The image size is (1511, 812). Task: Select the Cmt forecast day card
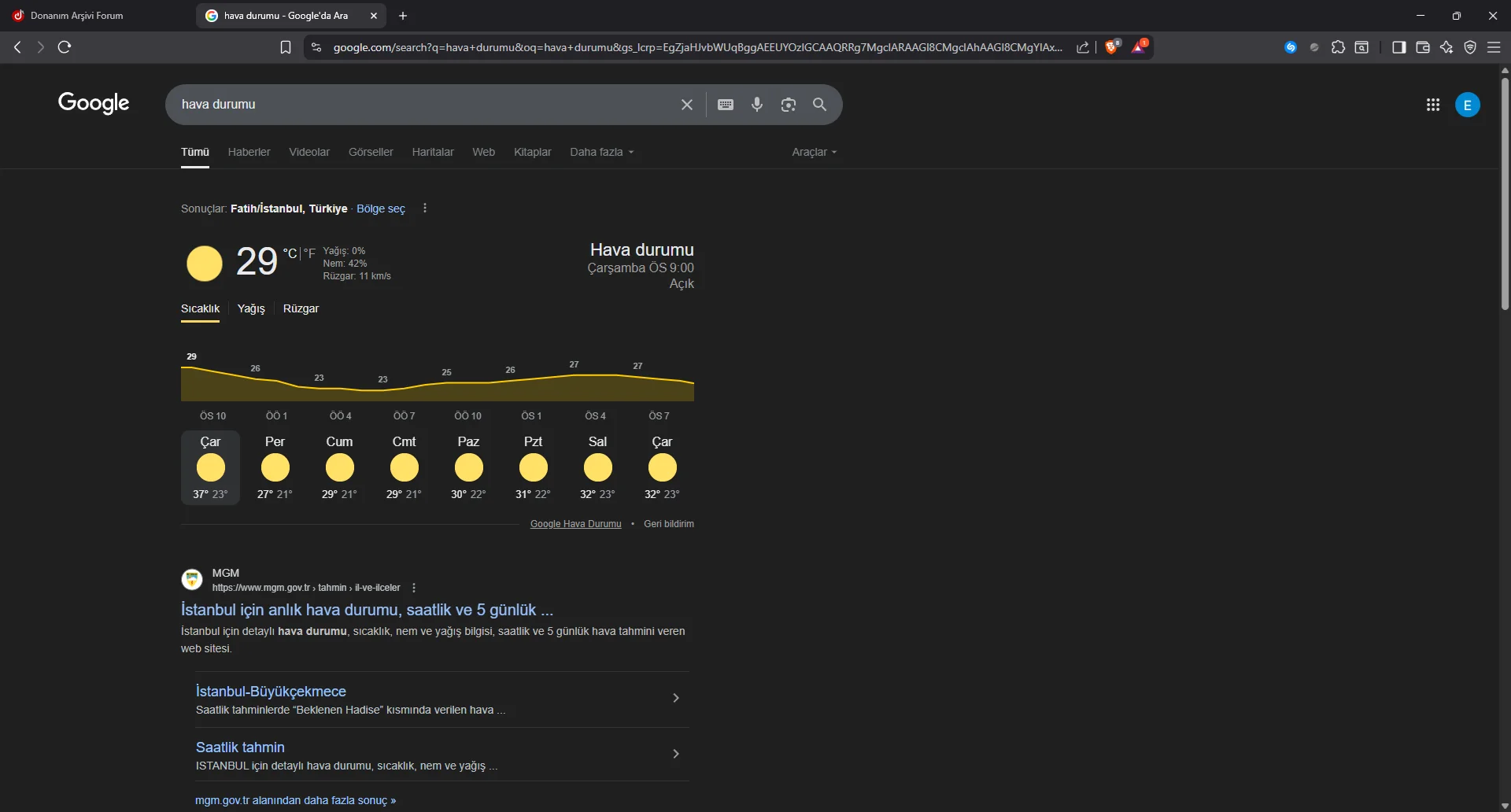(x=404, y=467)
